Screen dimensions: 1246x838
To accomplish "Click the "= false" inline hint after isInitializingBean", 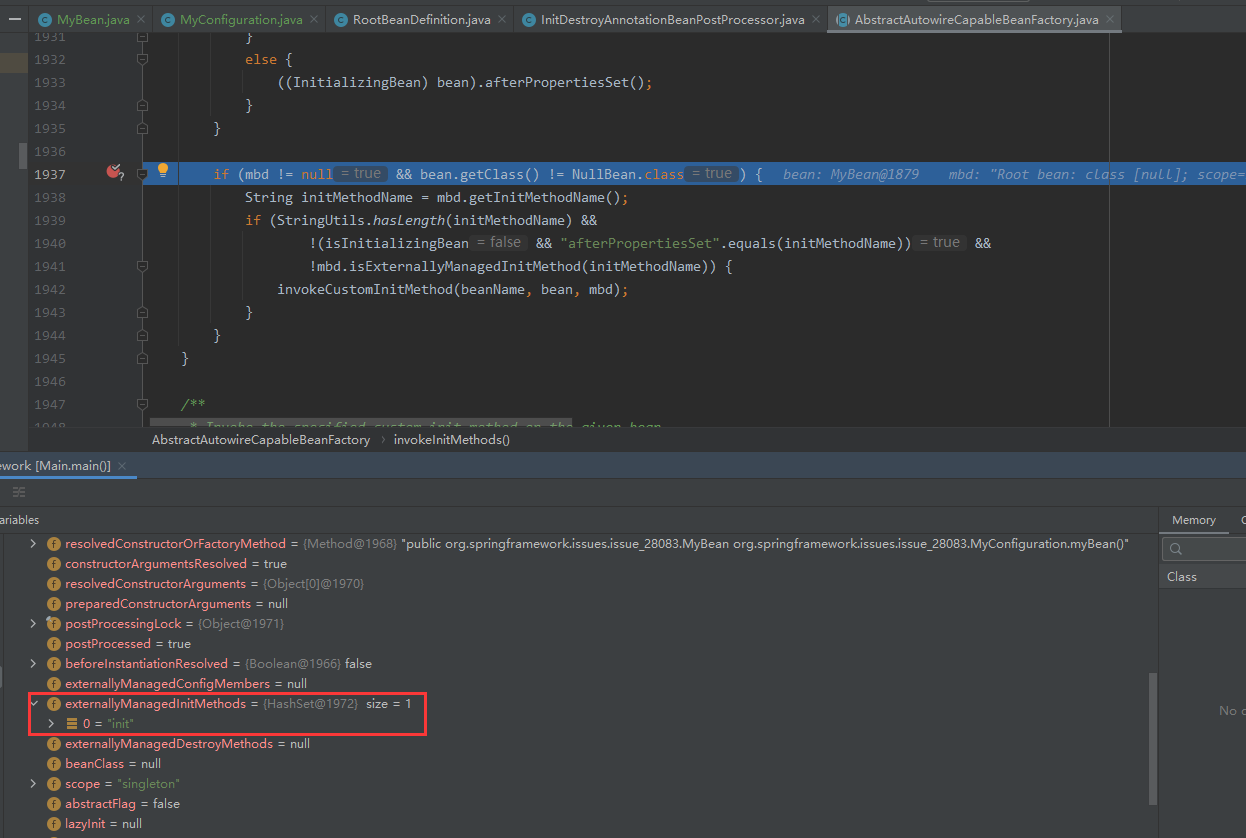I will pos(498,243).
